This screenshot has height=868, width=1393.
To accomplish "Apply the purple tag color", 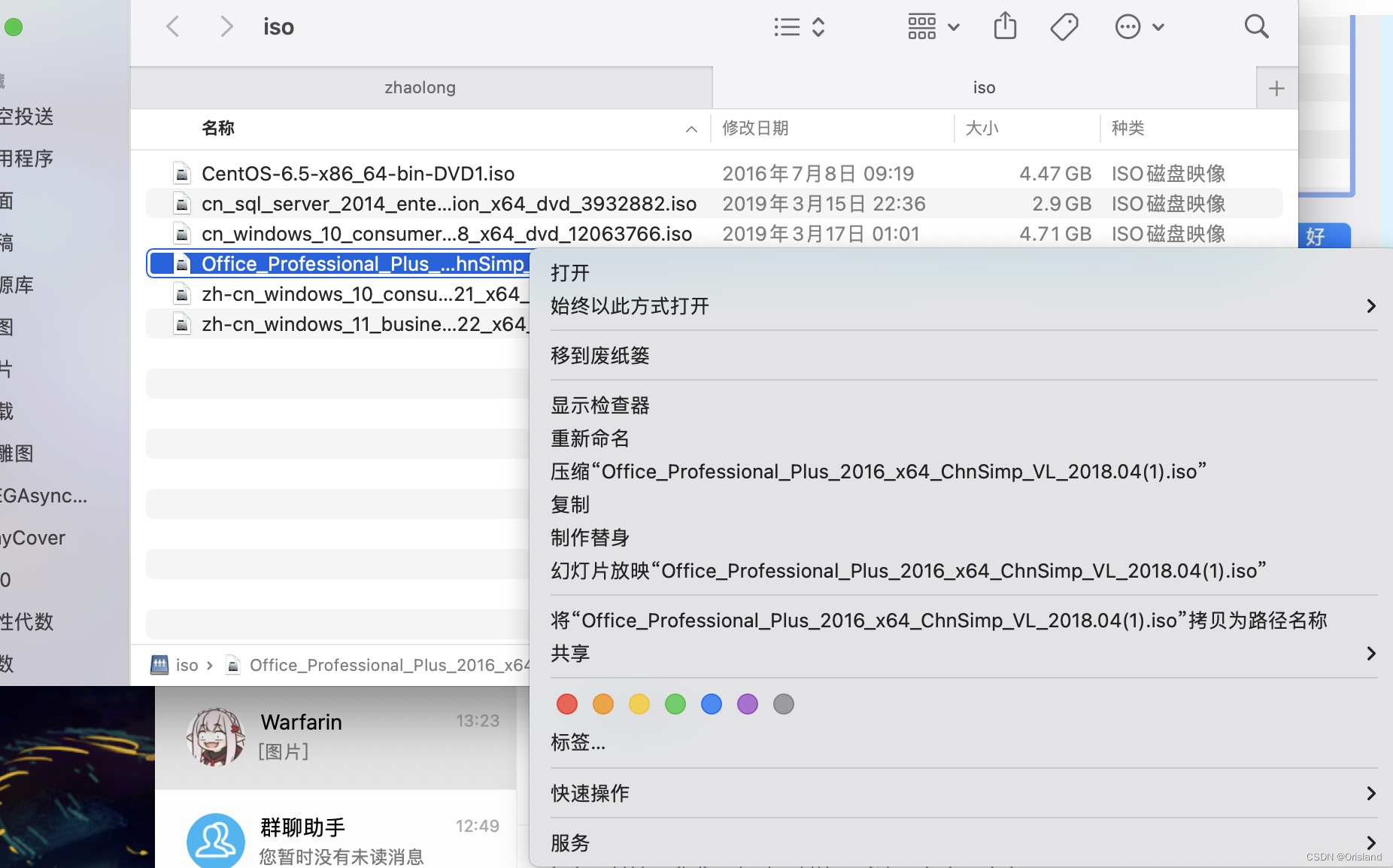I will (x=748, y=704).
